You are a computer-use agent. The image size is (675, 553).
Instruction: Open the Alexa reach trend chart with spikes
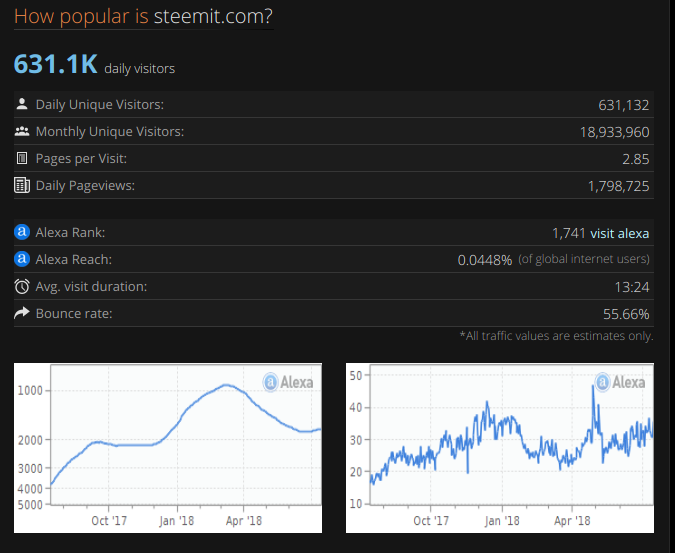(x=500, y=448)
